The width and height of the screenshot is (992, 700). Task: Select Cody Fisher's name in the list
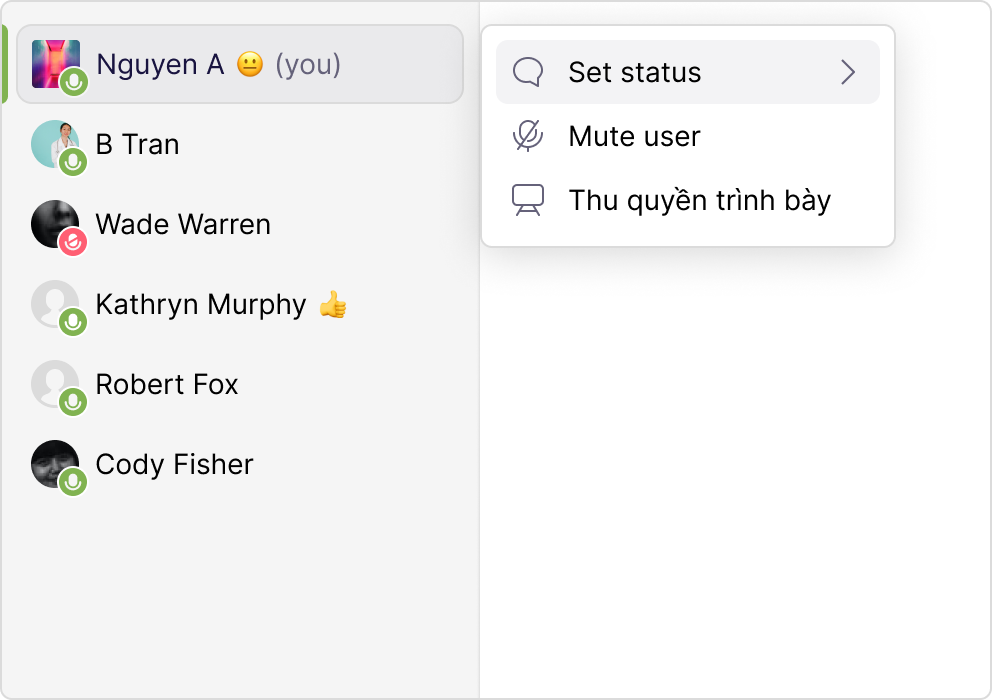coord(174,464)
